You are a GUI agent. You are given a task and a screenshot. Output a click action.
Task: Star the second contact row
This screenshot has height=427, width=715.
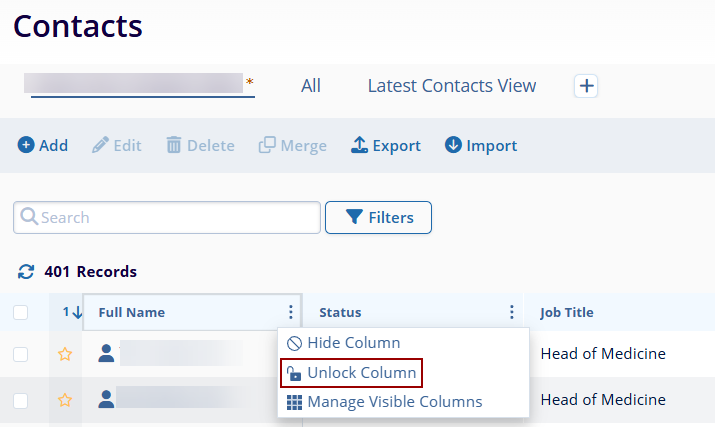[65, 400]
